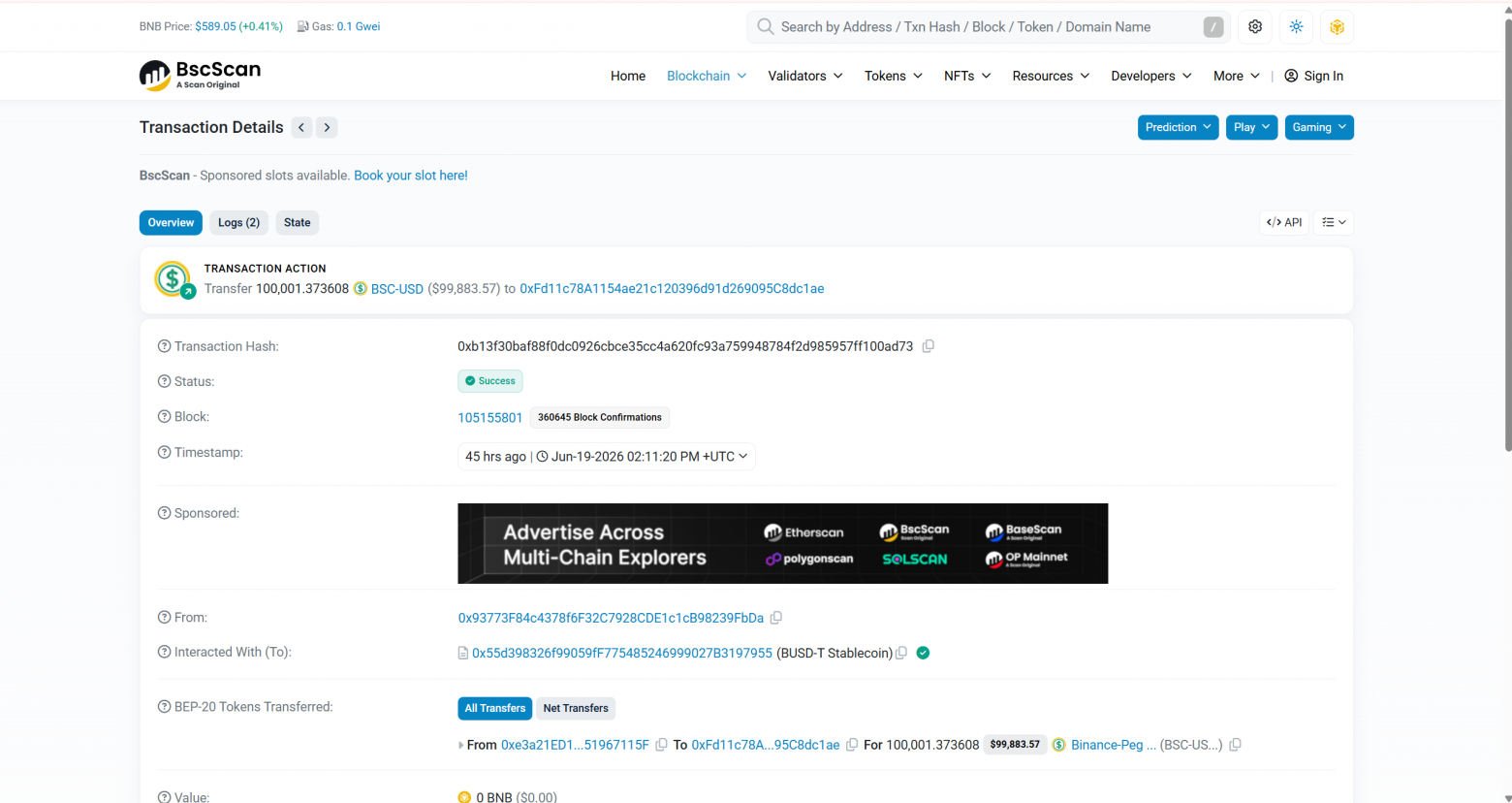Click the Binance-Peg token icon in transfer row
The width and height of the screenshot is (1512, 803).
coord(1059,745)
